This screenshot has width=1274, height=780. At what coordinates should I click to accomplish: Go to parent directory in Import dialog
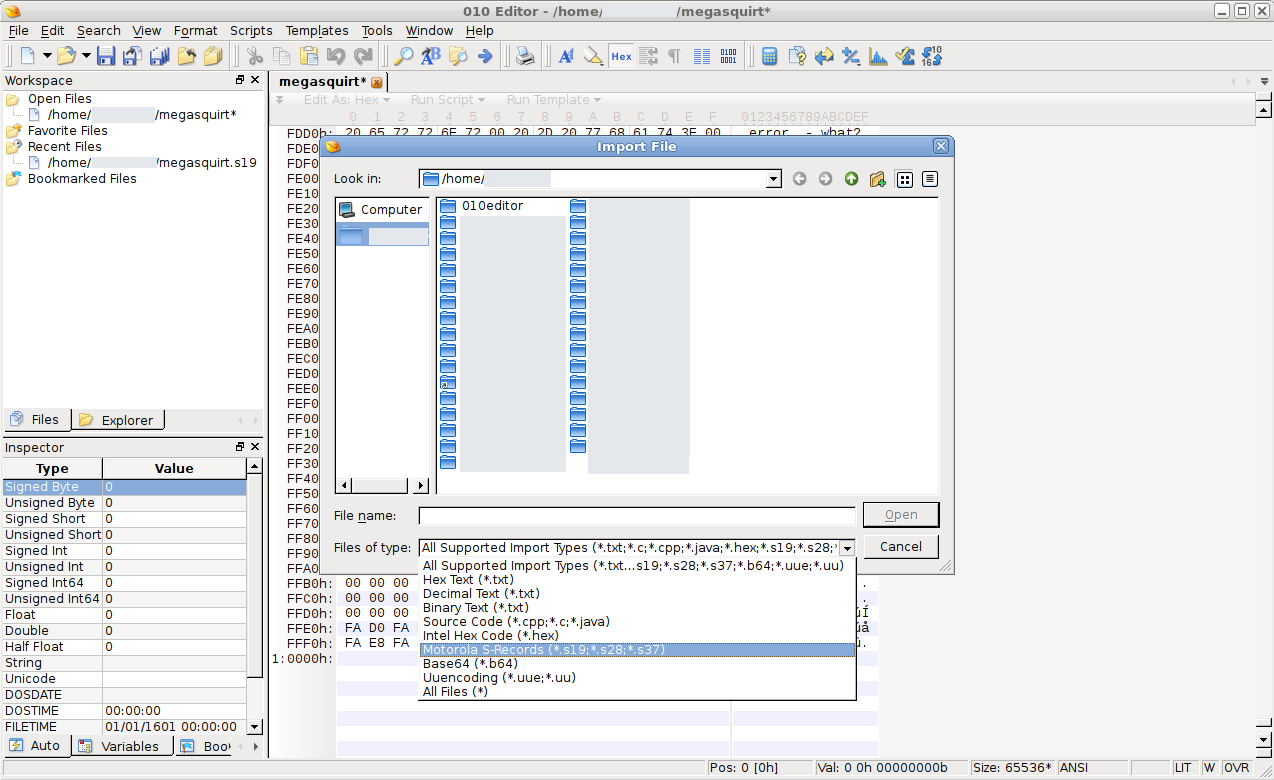[x=851, y=179]
